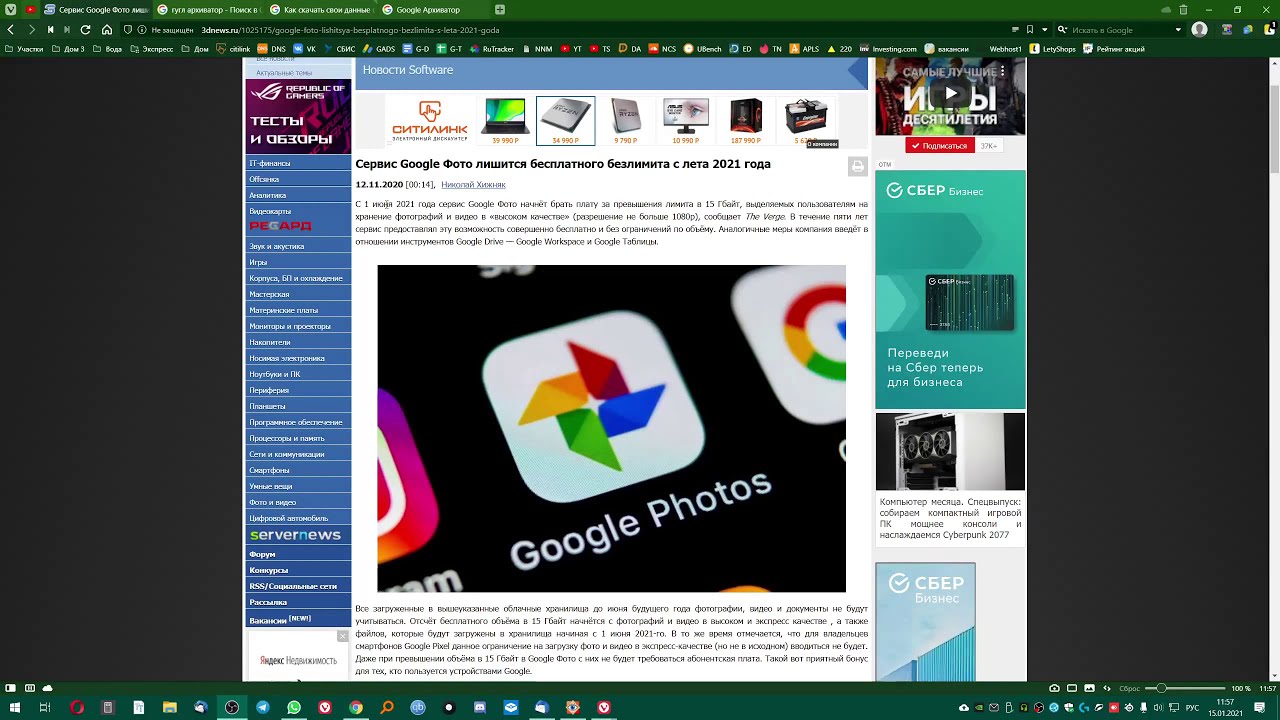This screenshot has width=1280, height=720.
Task: Switch to the 'Google Архиватор' tab
Action: click(432, 10)
